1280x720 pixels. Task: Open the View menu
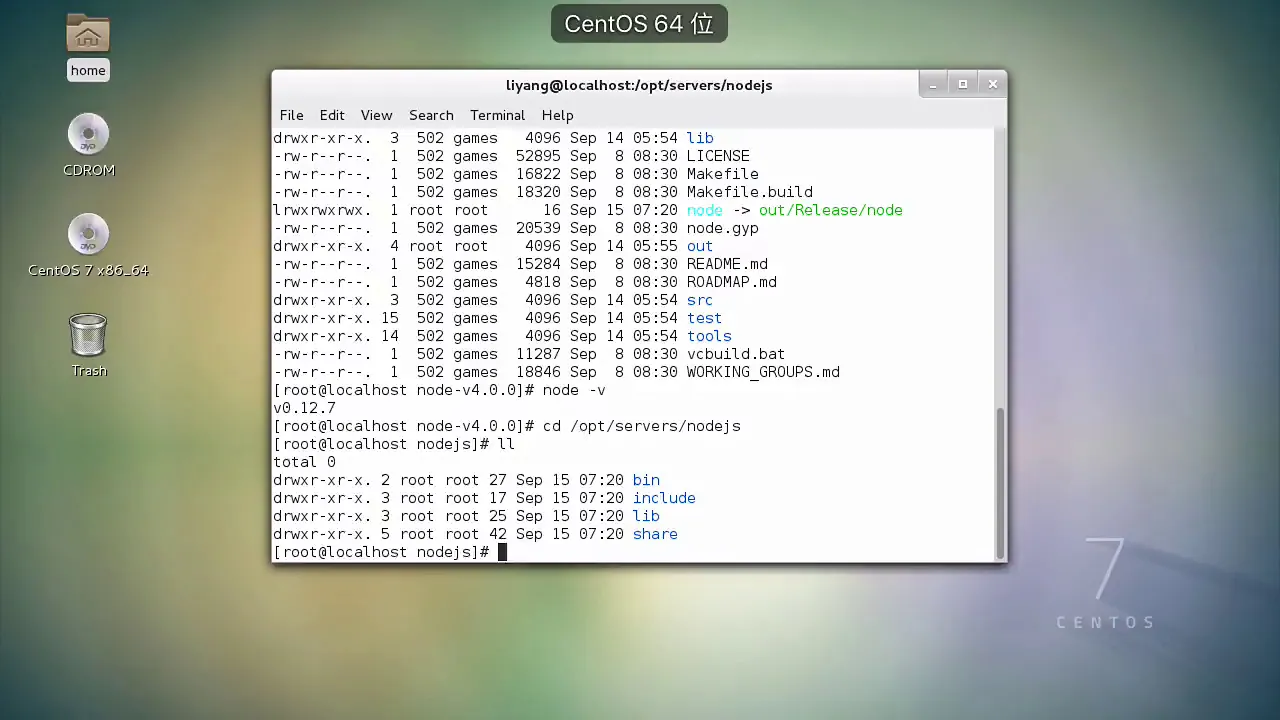pyautogui.click(x=376, y=115)
